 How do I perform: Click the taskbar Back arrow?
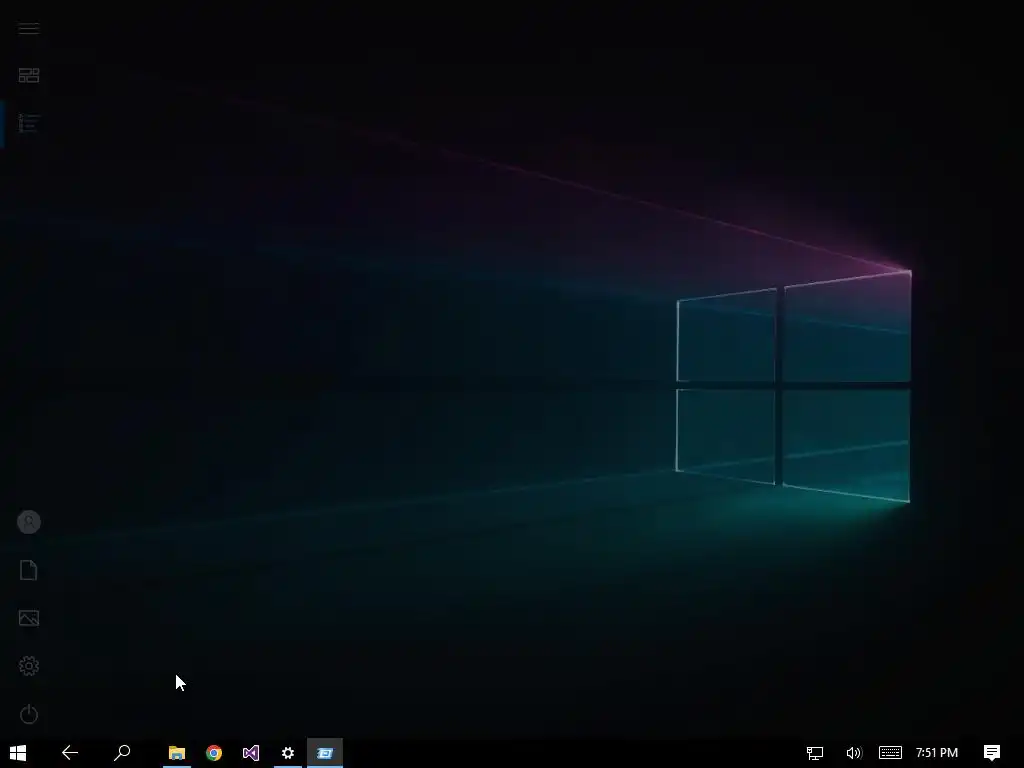pyautogui.click(x=70, y=753)
